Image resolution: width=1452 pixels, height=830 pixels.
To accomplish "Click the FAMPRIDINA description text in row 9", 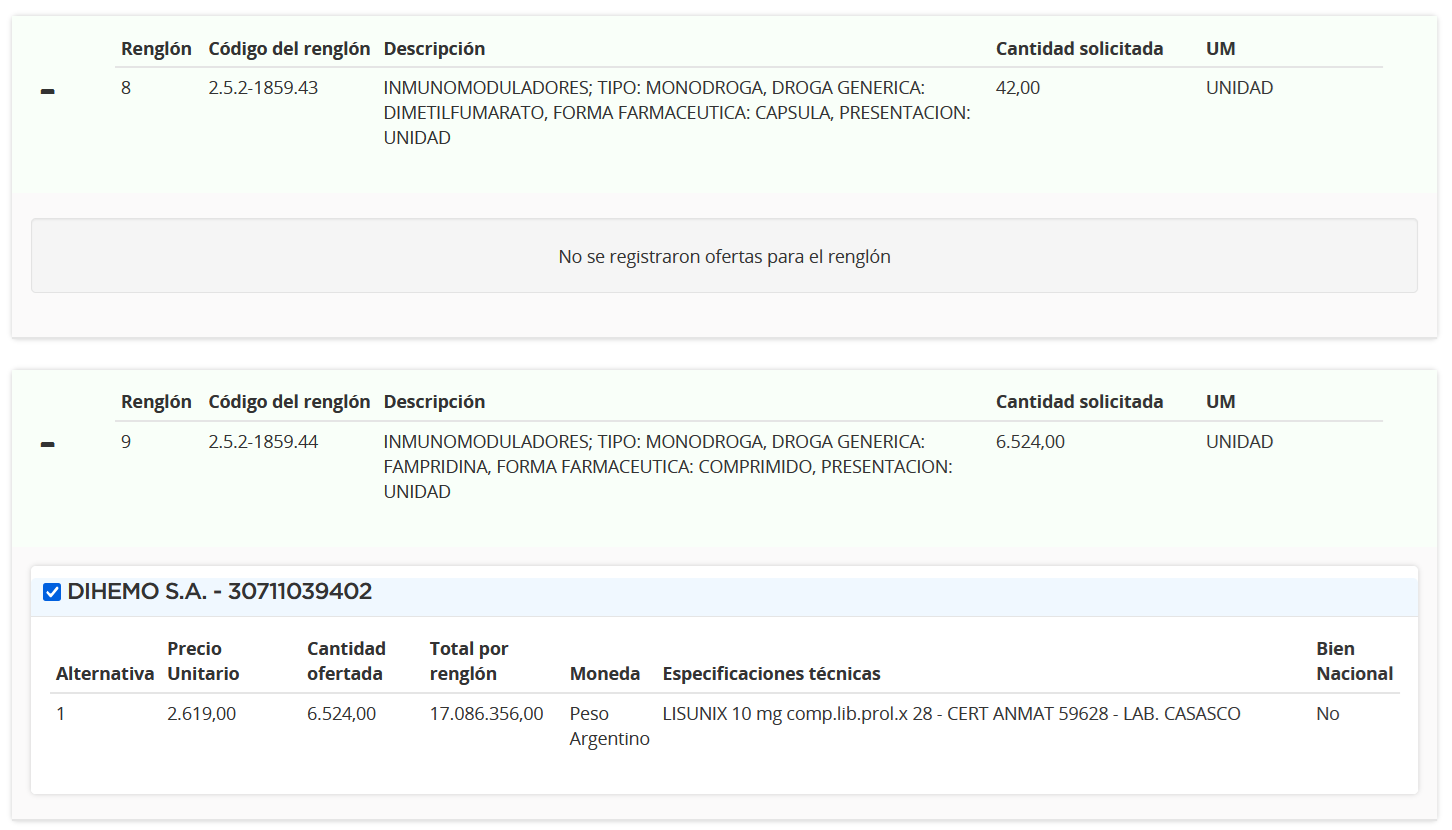I will tap(668, 467).
